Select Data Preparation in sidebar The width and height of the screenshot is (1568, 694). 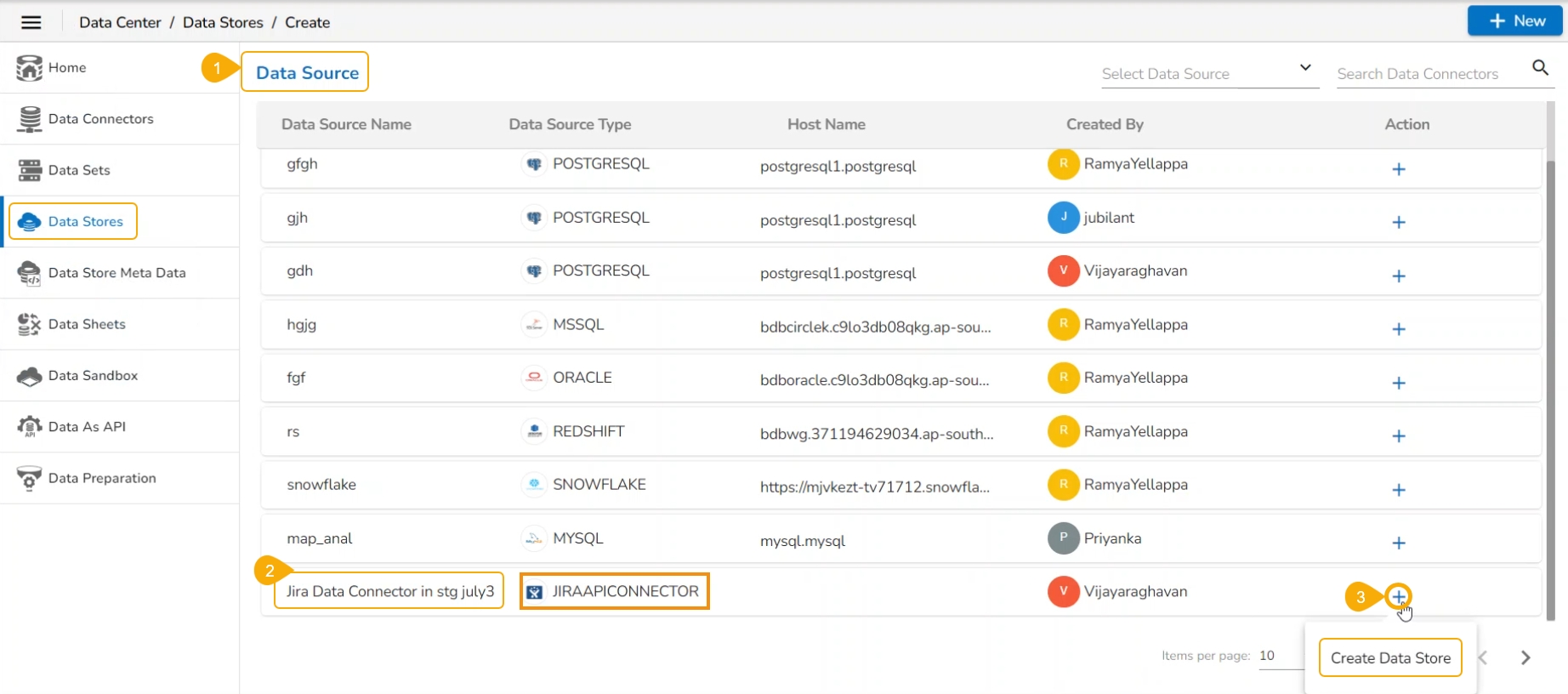click(x=102, y=478)
